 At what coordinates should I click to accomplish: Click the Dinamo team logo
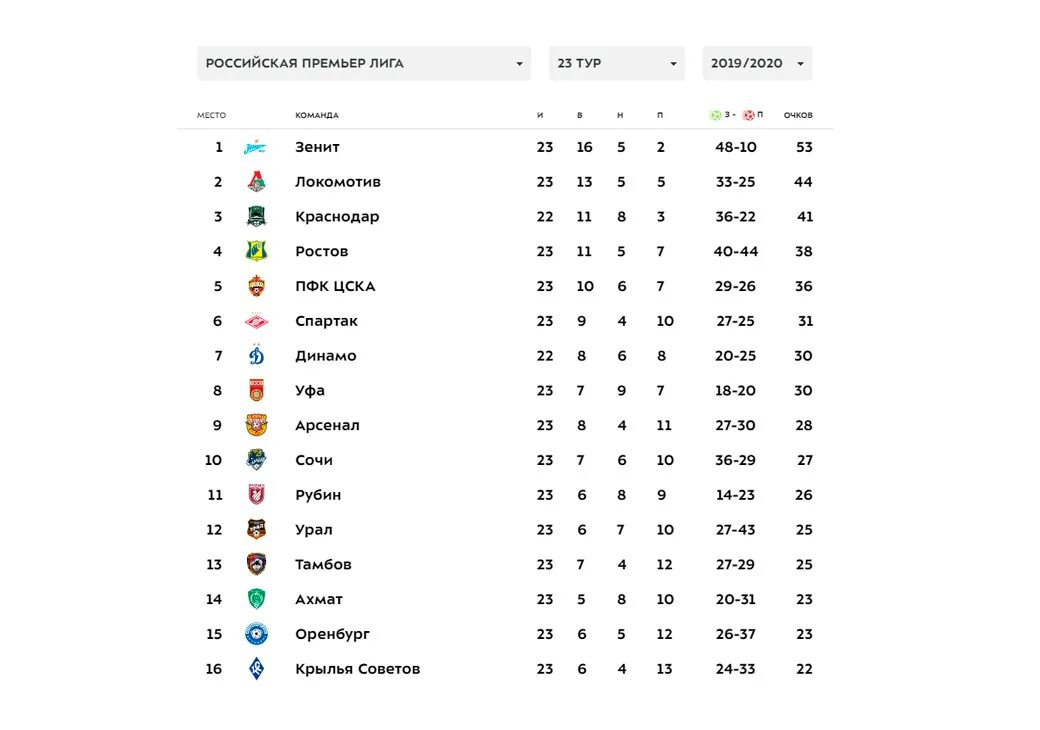pos(256,356)
